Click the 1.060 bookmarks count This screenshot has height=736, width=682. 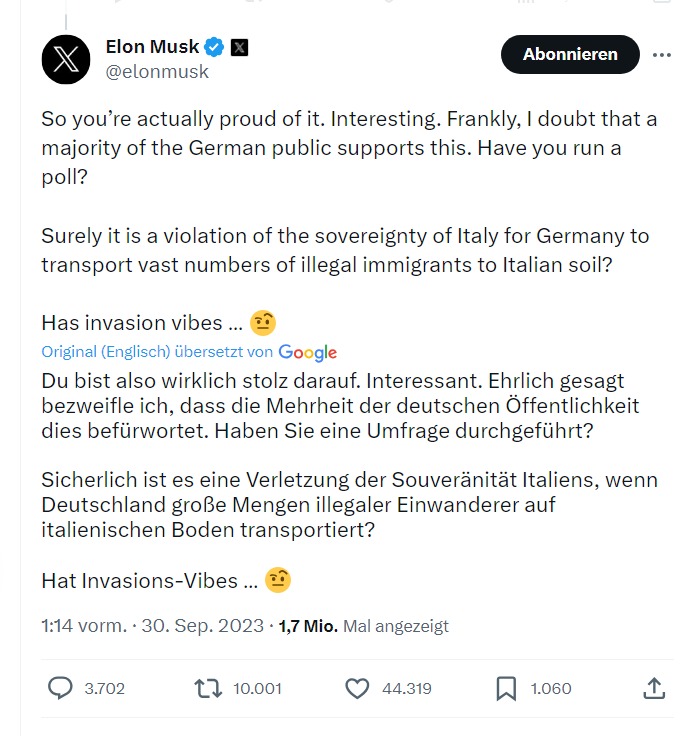coord(551,688)
